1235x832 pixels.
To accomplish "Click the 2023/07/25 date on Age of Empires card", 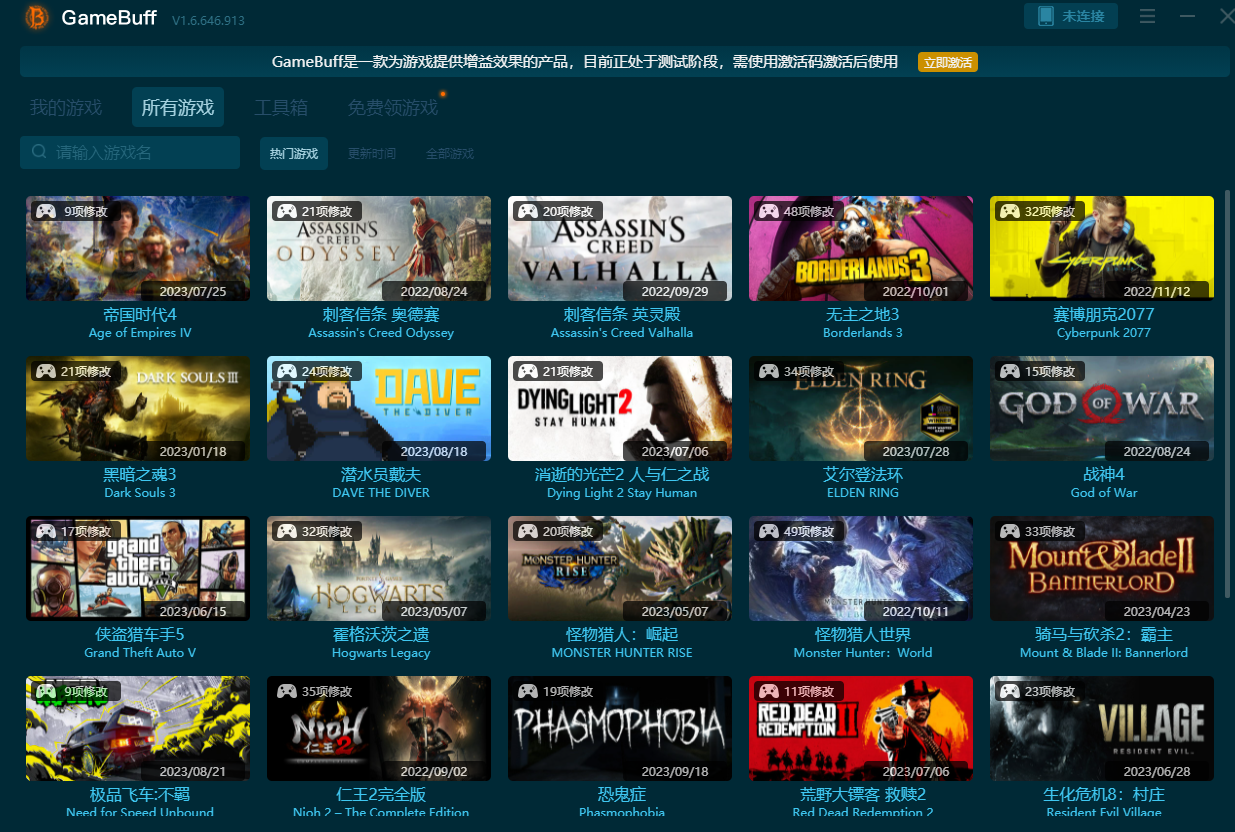I will click(x=193, y=291).
